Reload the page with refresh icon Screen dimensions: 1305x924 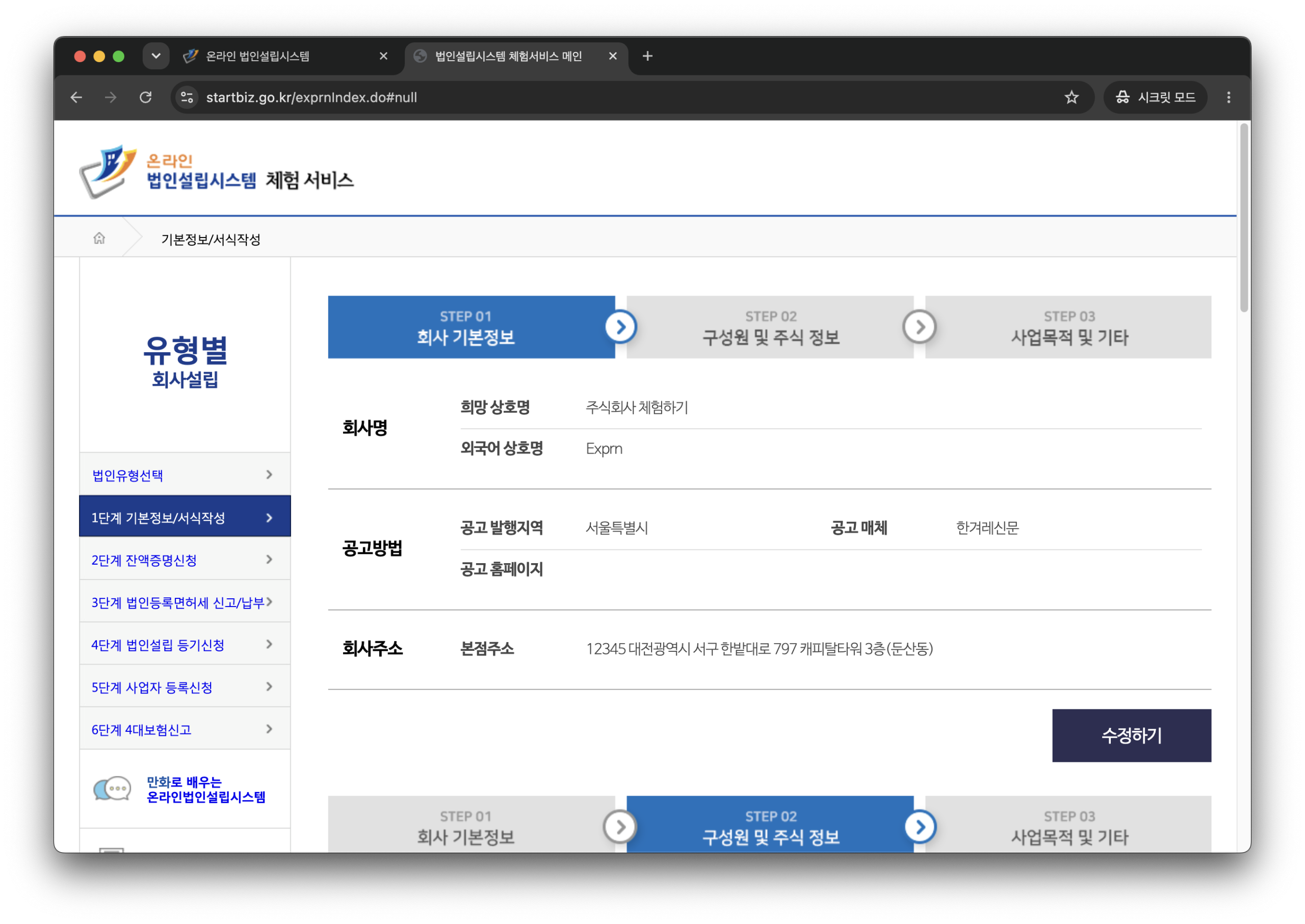[146, 97]
